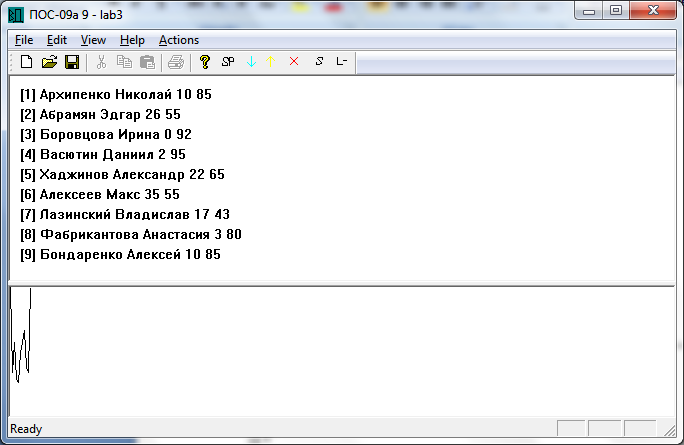Select row 9 Бондаренко Алексей

point(120,254)
